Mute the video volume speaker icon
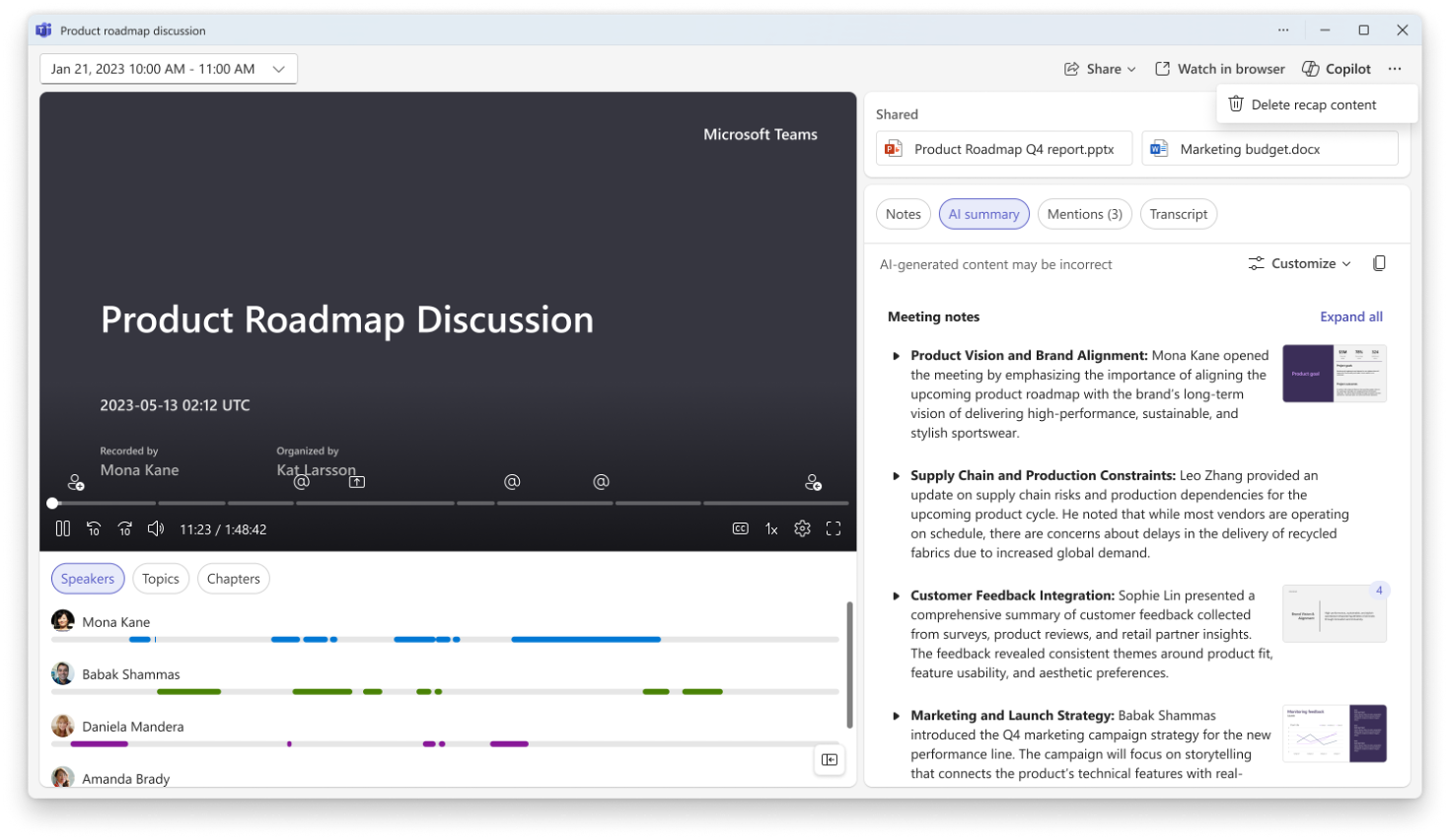The width and height of the screenshot is (1450, 840). click(x=156, y=529)
